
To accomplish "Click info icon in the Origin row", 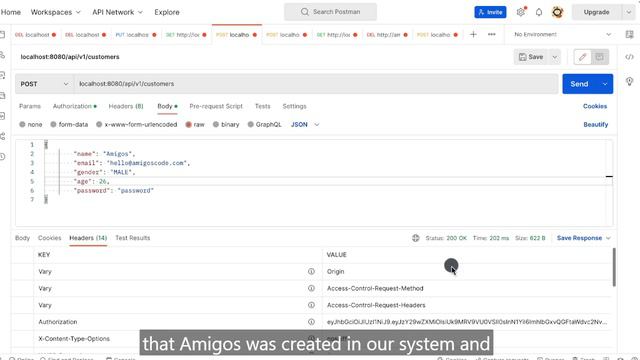I will pos(311,271).
